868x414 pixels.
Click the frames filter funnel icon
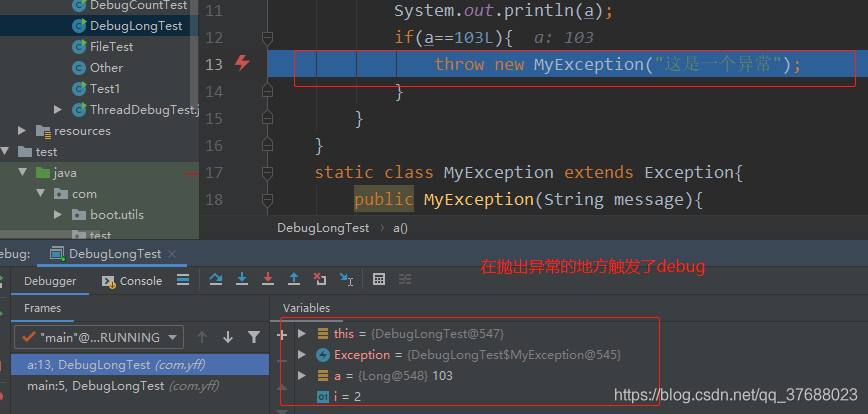pyautogui.click(x=254, y=337)
